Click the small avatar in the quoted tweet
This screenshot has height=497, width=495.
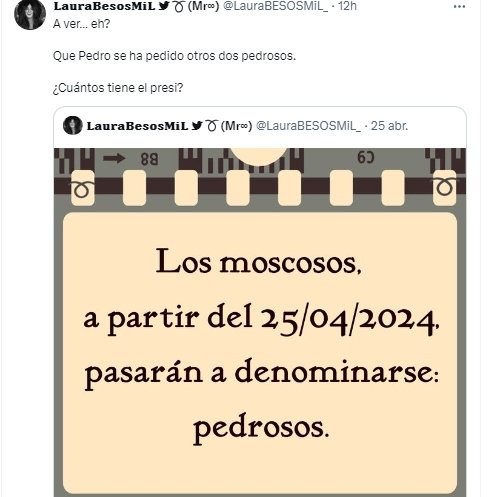pos(72,125)
